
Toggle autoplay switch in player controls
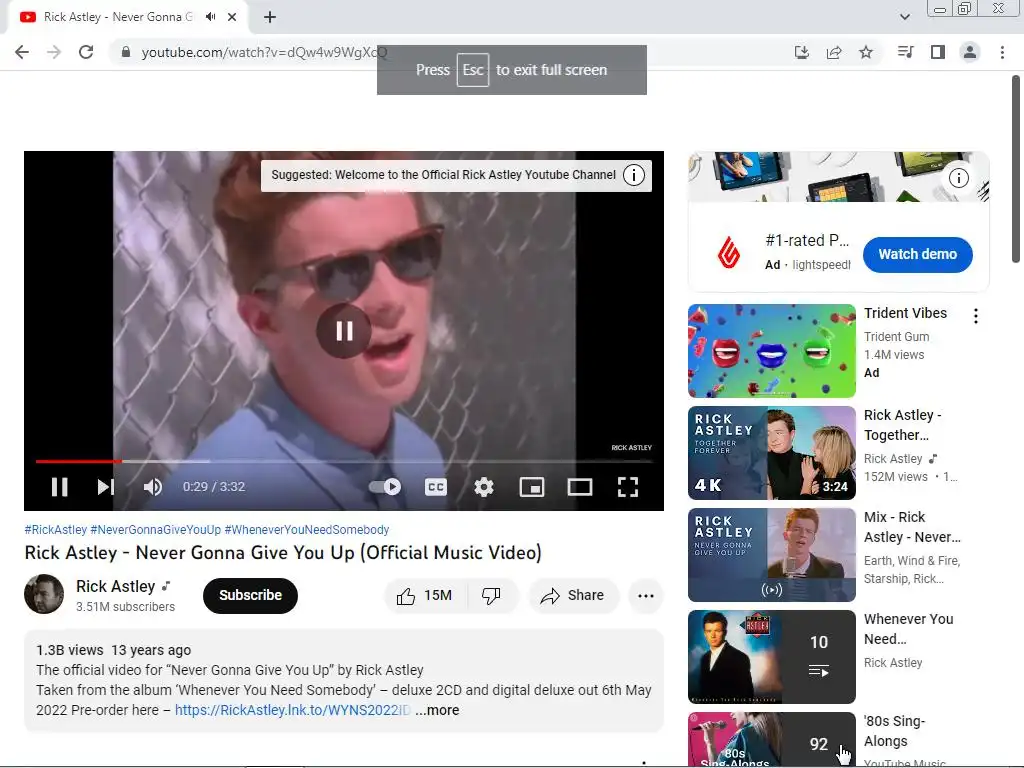(385, 487)
